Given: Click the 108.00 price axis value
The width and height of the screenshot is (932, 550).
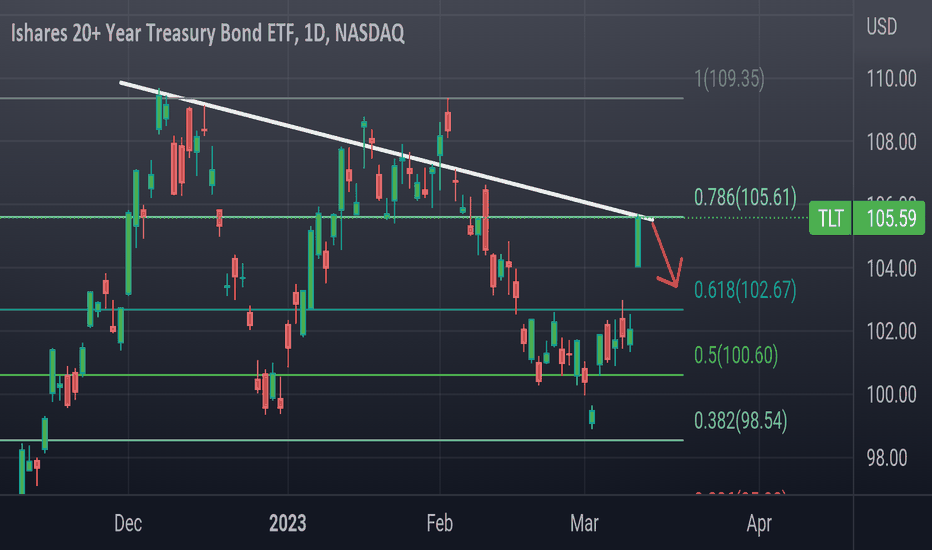Looking at the screenshot, I should (891, 142).
